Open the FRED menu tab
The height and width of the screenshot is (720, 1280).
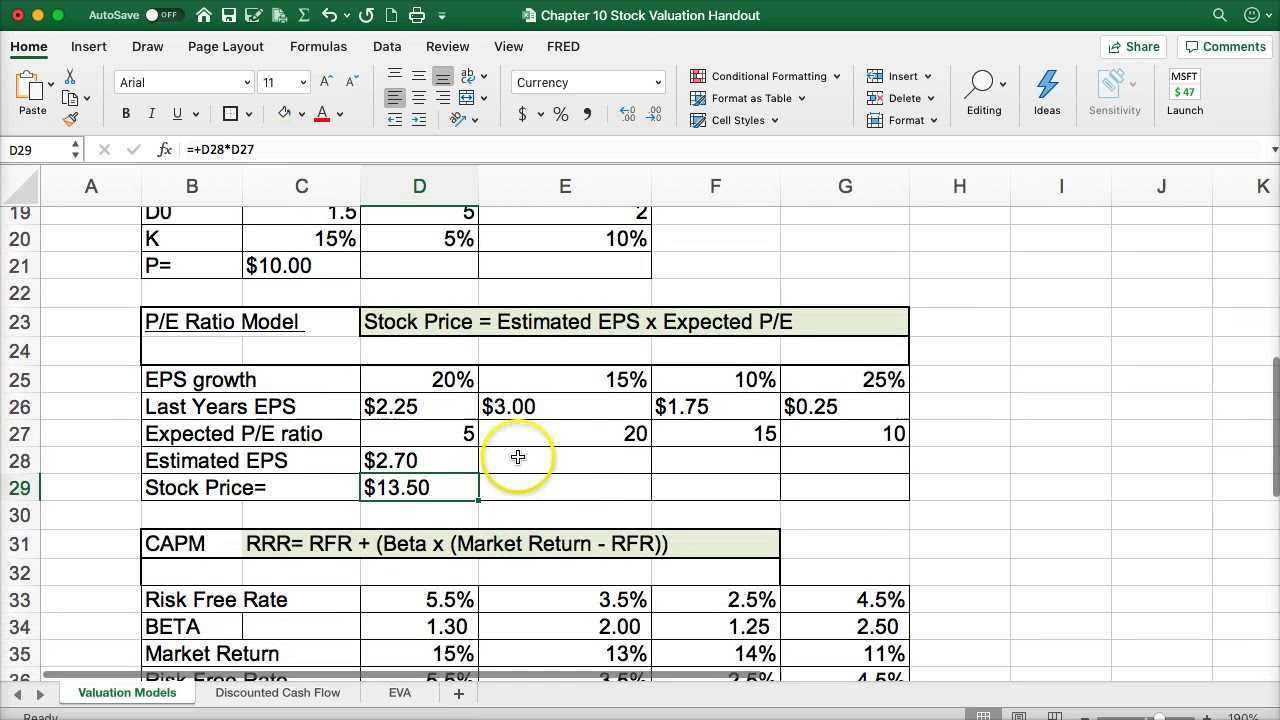tap(563, 46)
